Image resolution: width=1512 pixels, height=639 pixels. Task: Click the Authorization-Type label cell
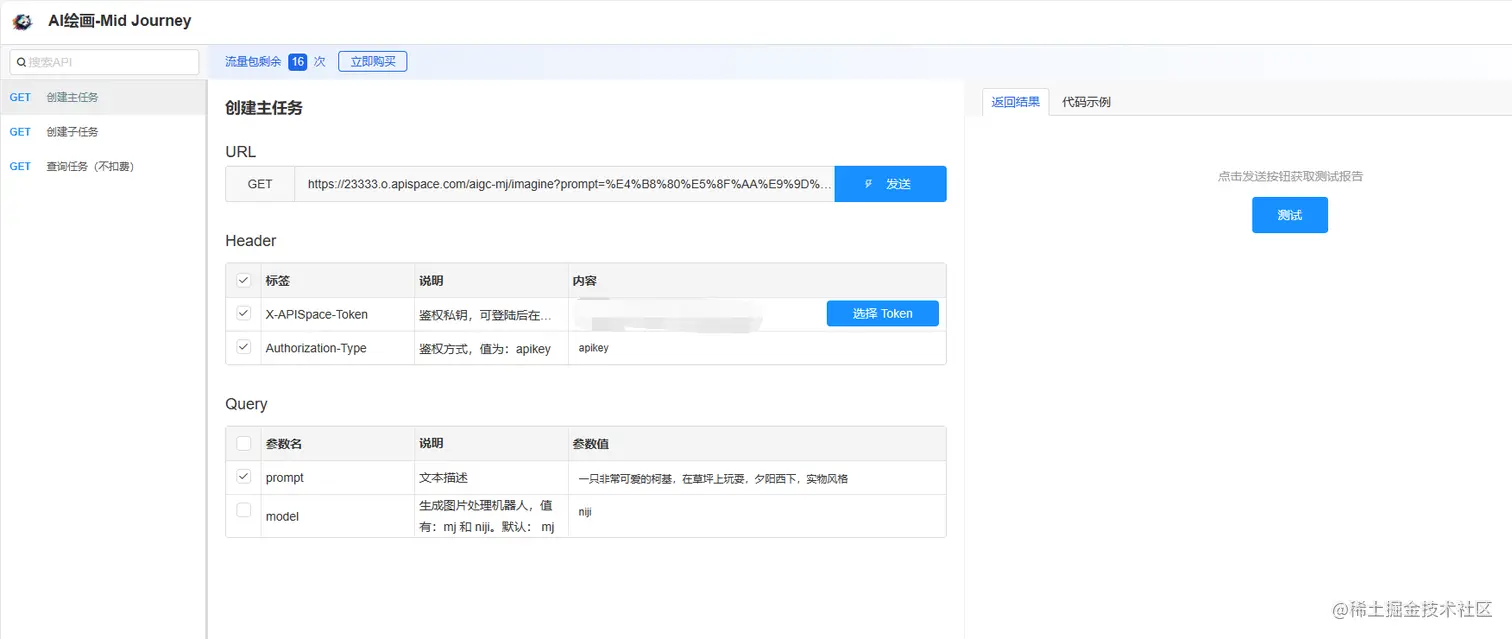point(338,348)
